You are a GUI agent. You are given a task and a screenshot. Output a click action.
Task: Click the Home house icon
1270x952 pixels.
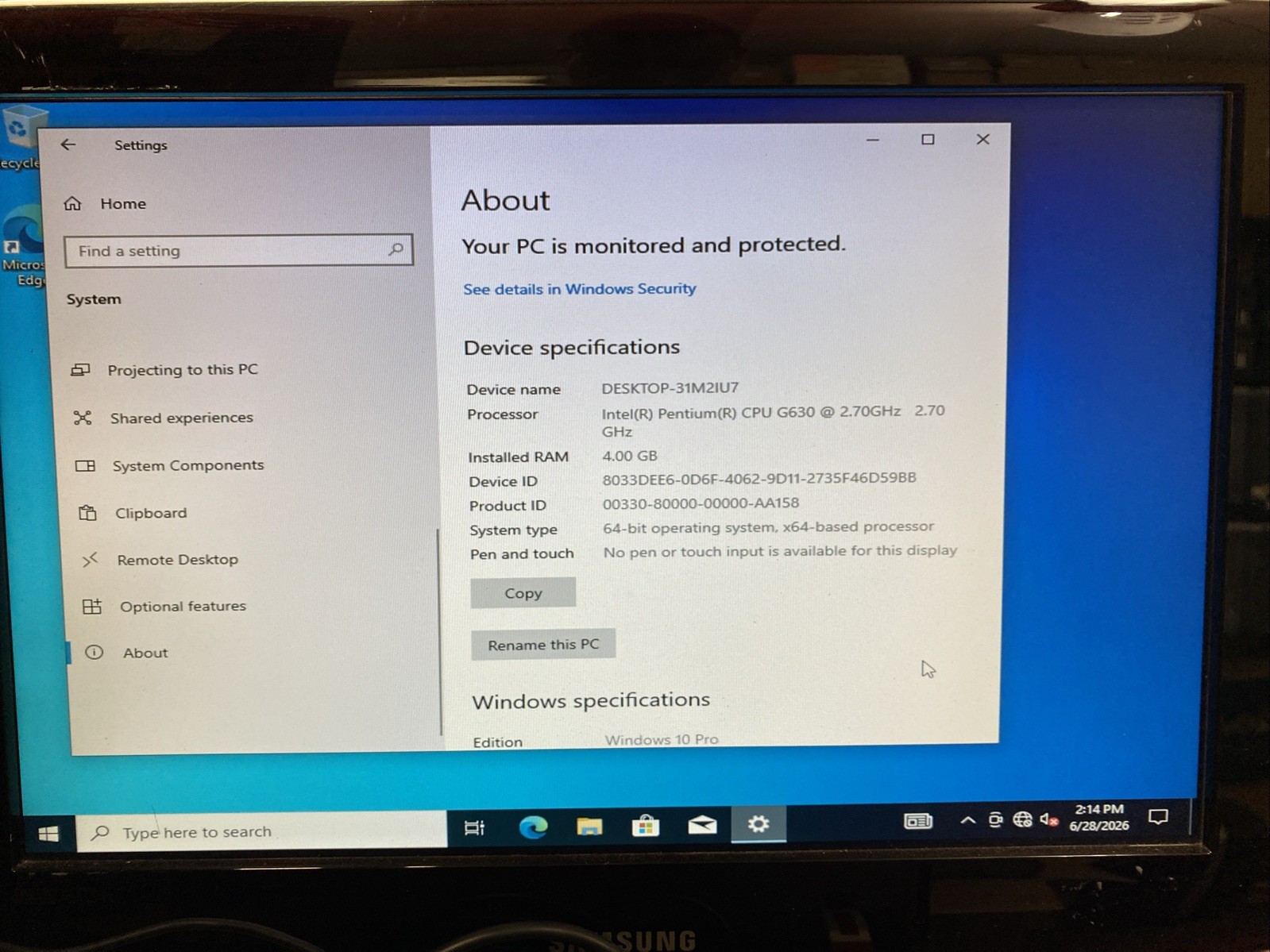pyautogui.click(x=72, y=204)
